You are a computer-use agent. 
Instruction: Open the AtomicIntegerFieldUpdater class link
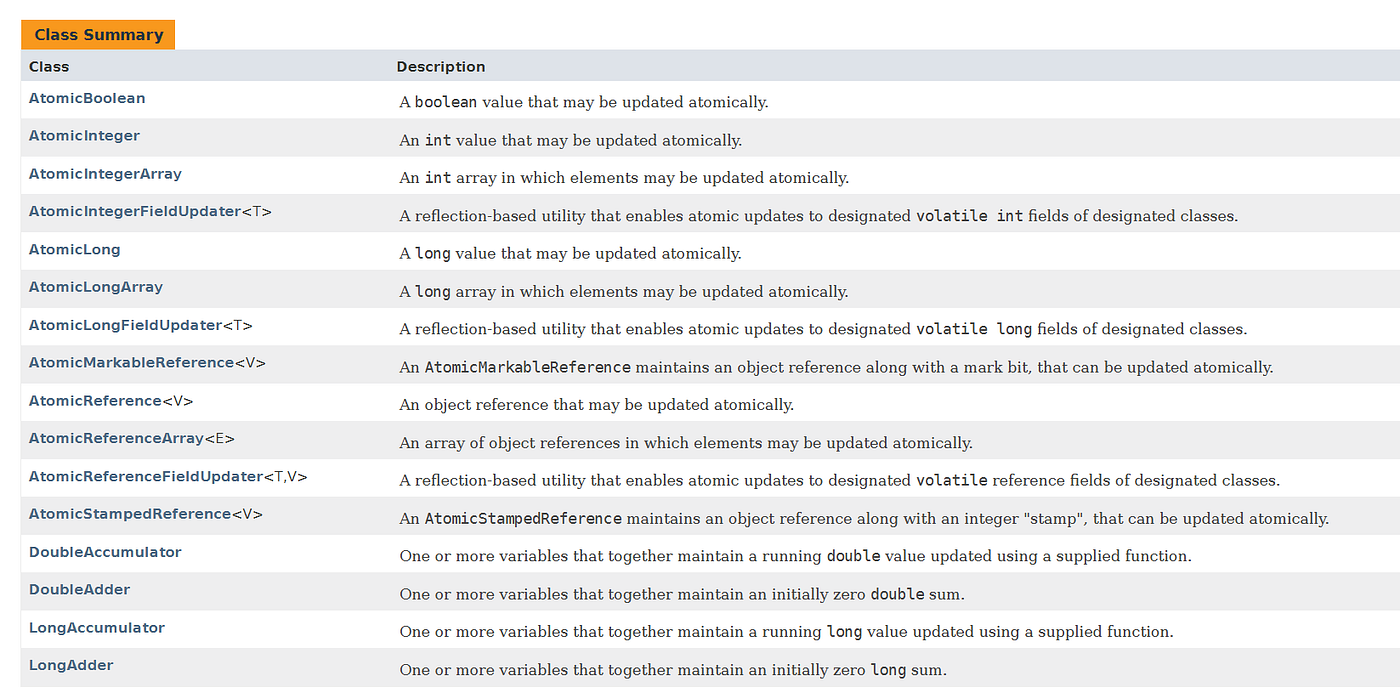135,212
